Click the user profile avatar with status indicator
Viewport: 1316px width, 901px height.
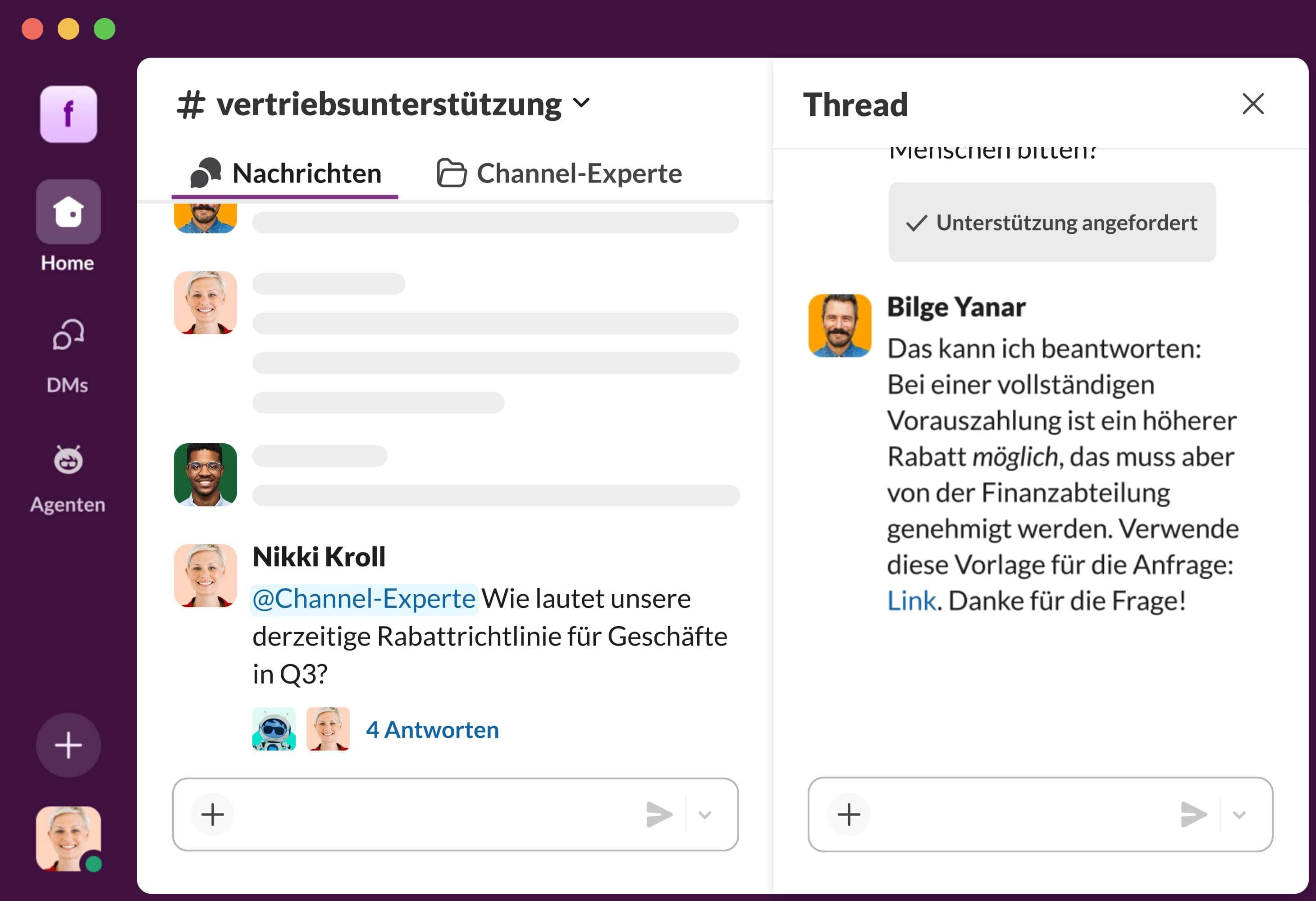(68, 838)
